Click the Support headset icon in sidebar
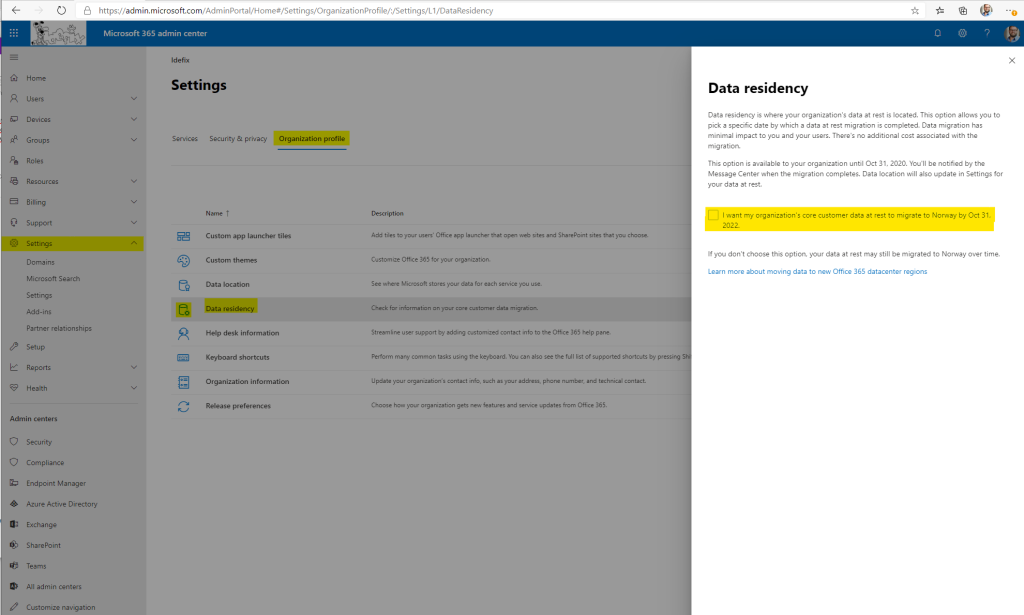Viewport: 1024px width, 615px height. [14, 223]
